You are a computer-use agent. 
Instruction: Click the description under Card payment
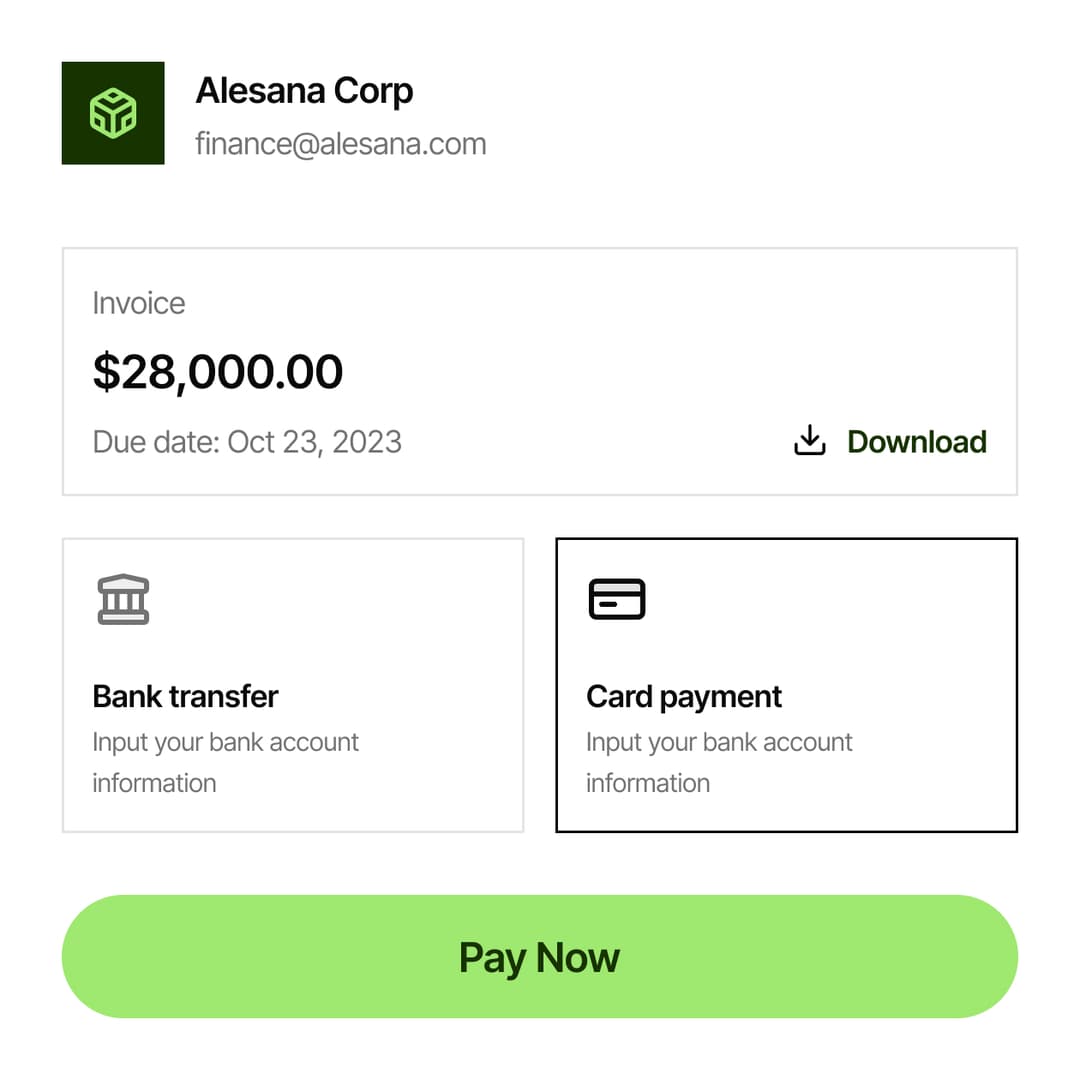719,762
